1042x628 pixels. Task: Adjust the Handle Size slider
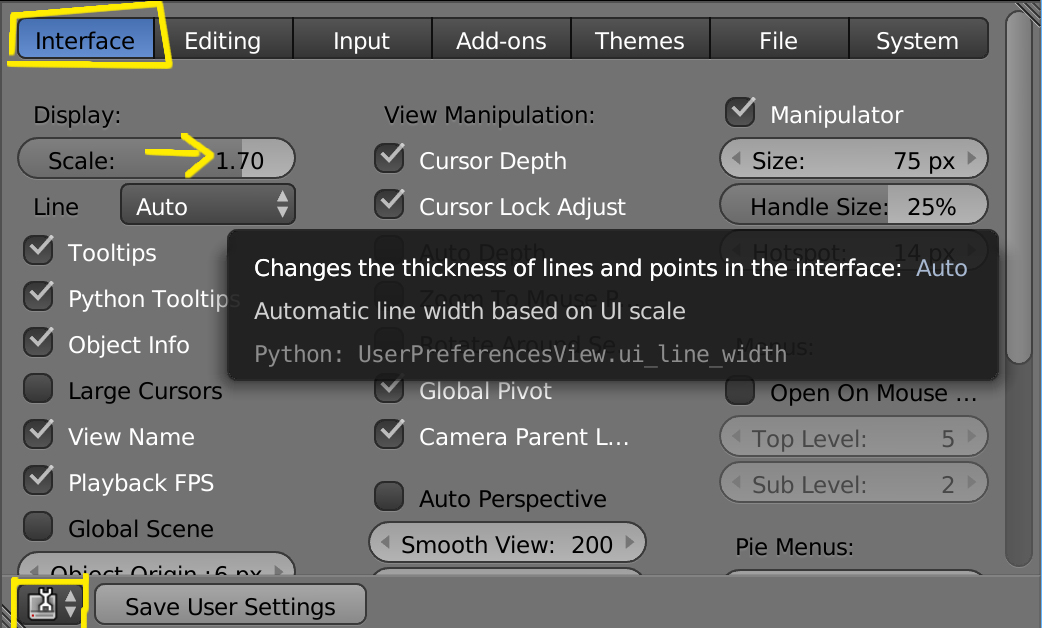pos(853,206)
